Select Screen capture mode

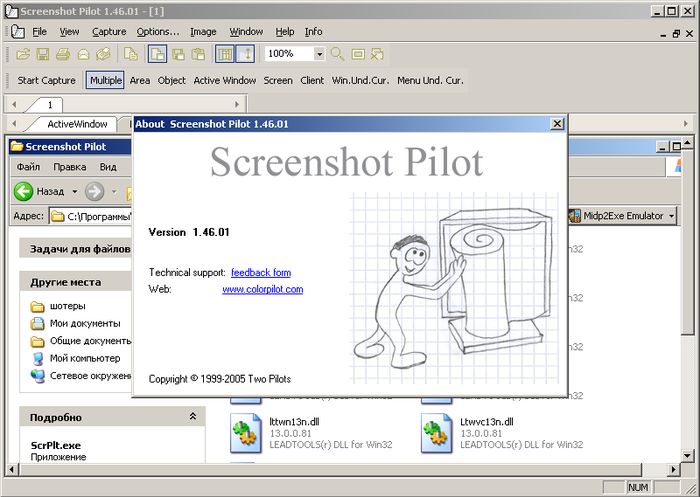coord(278,80)
